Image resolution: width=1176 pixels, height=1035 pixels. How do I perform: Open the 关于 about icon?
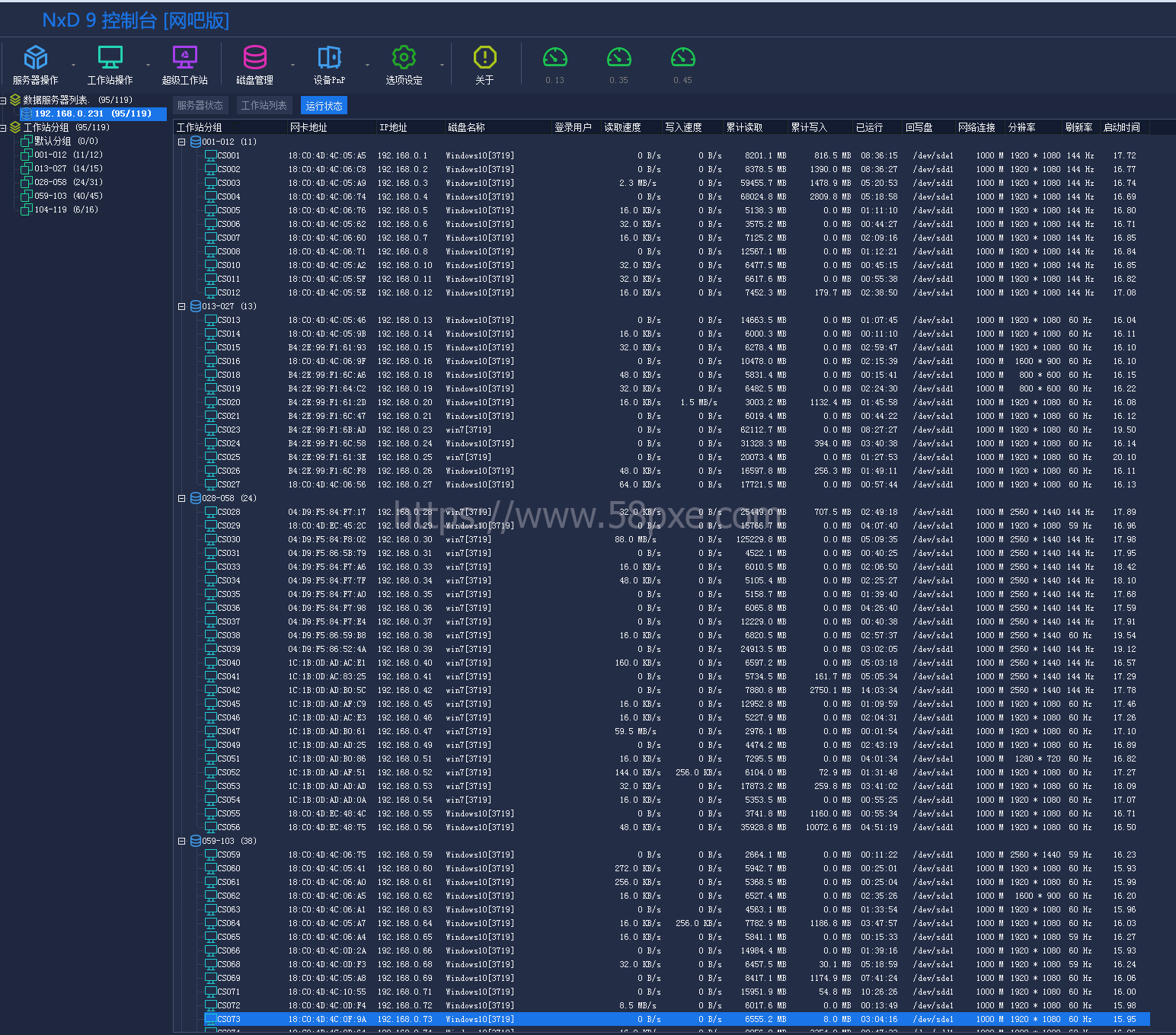[x=484, y=64]
